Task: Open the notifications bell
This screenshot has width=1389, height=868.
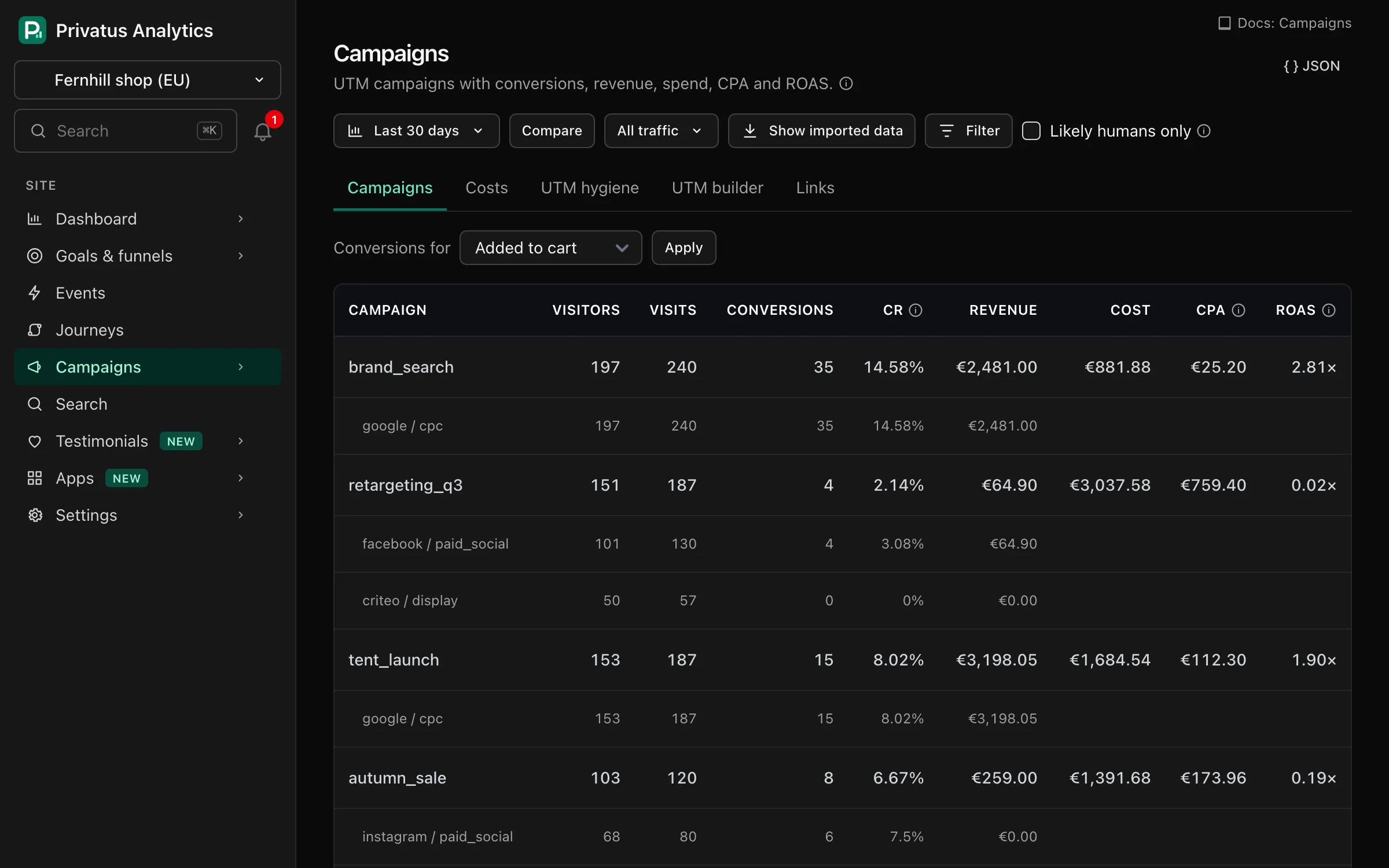Action: (263, 131)
